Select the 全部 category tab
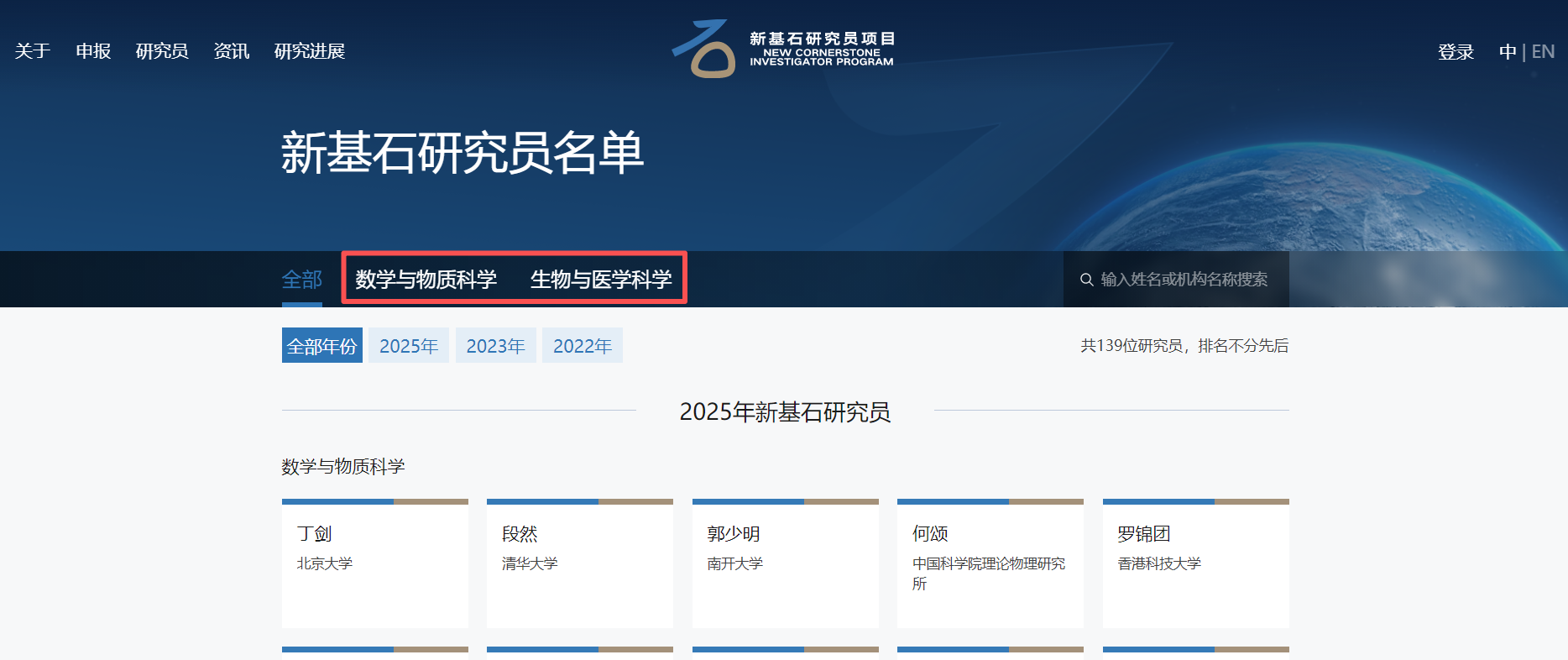 [302, 280]
